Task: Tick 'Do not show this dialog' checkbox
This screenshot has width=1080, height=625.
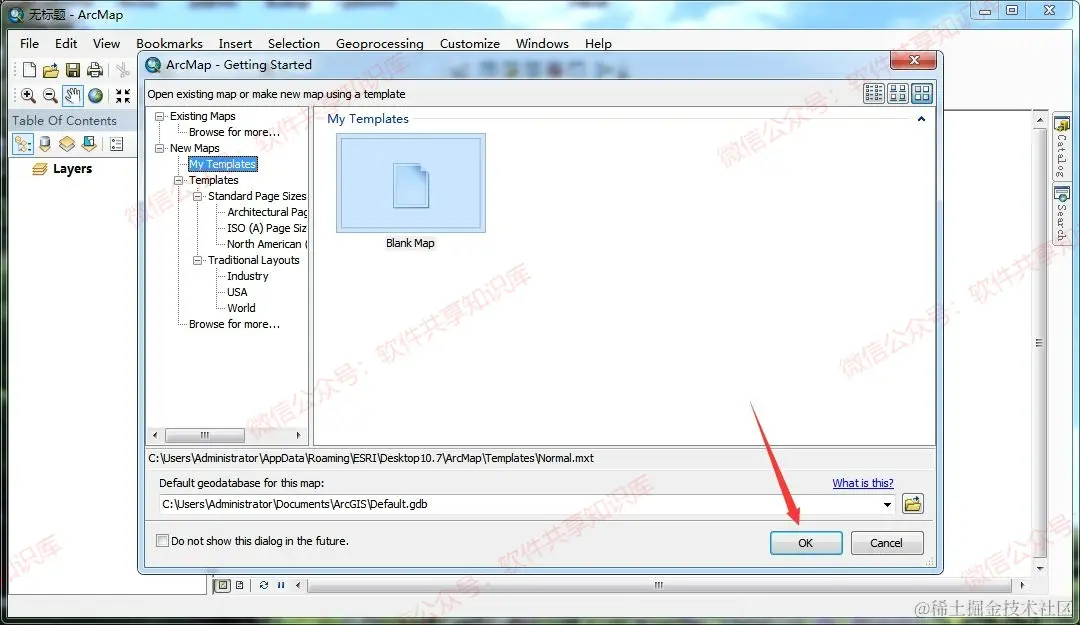Action: coord(163,541)
